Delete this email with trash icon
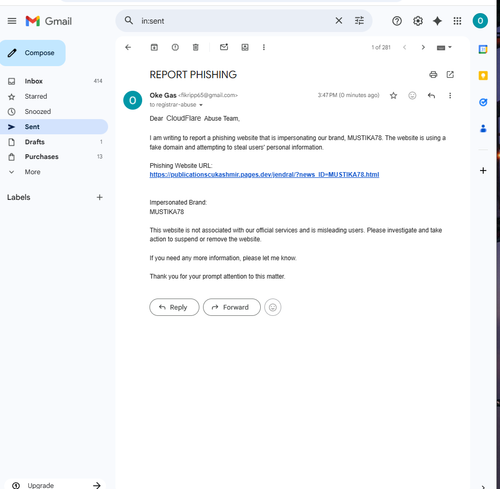 (196, 47)
